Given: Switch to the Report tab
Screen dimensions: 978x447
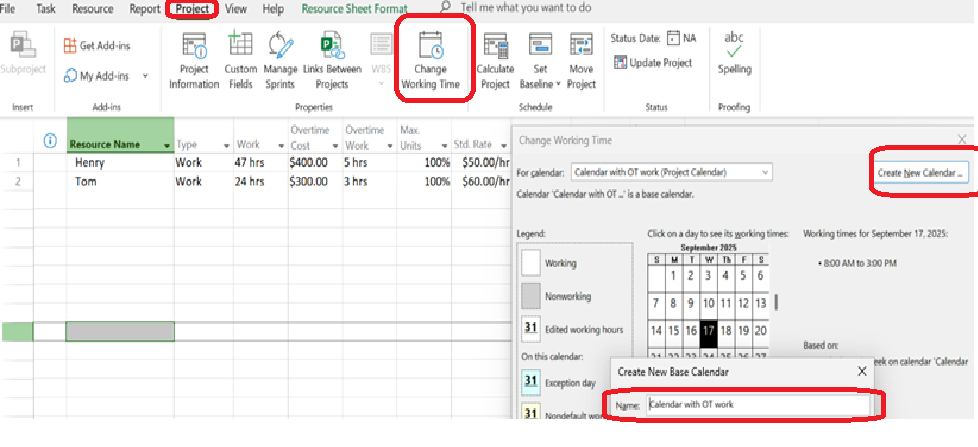Looking at the screenshot, I should click(145, 9).
